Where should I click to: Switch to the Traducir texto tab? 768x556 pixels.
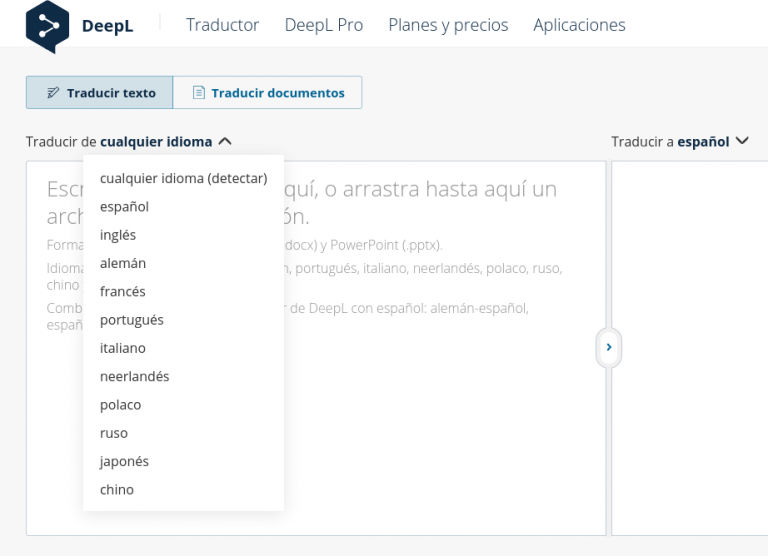[x=99, y=93]
